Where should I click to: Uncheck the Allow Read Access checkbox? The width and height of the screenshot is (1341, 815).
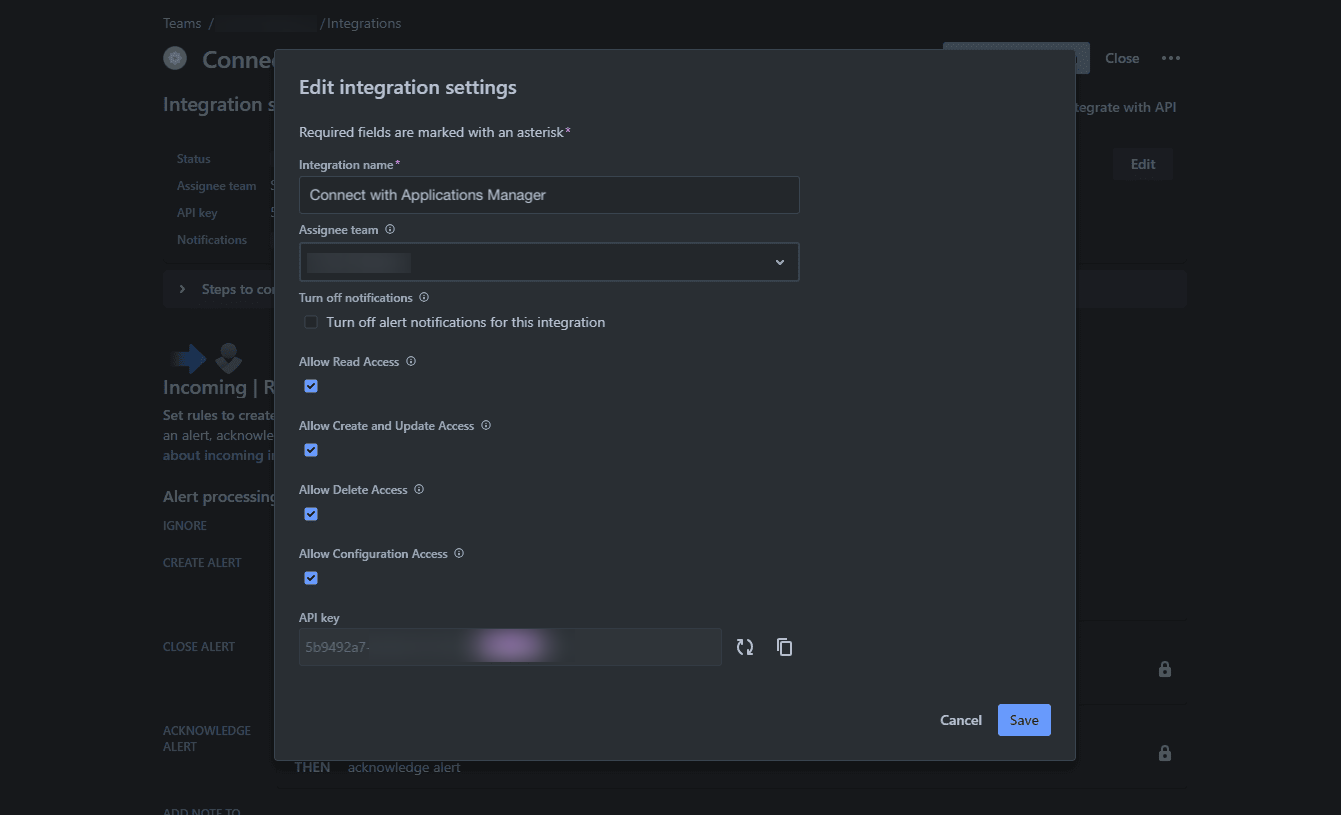(311, 386)
